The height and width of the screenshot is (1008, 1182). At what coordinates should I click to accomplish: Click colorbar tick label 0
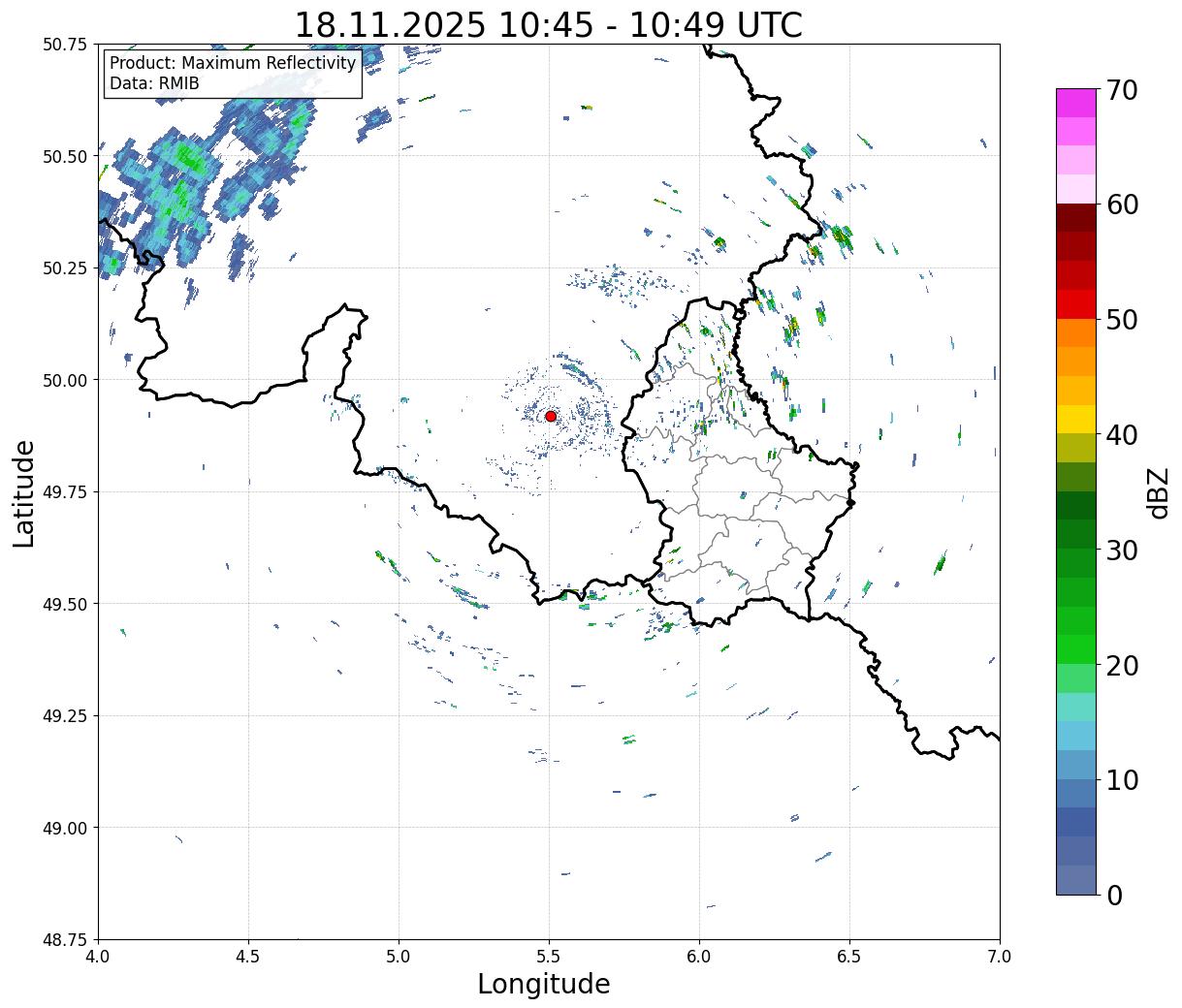tap(1114, 895)
